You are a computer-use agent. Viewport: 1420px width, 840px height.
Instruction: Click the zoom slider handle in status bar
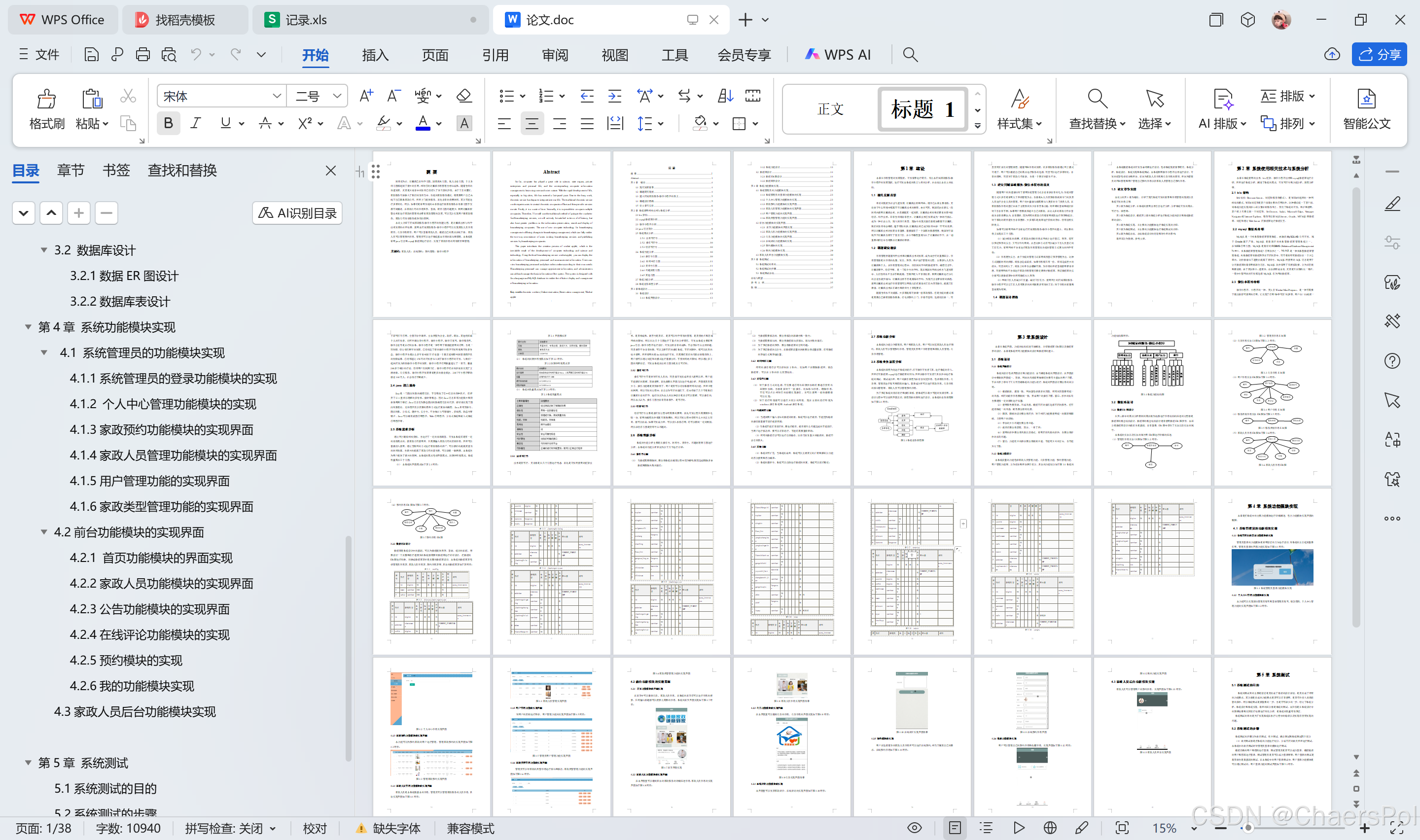[1248, 828]
